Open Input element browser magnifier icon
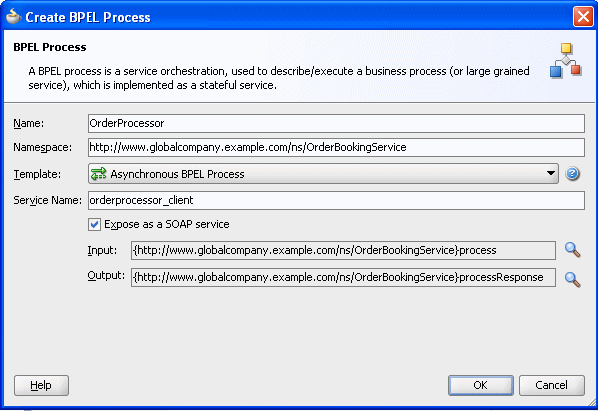598x411 pixels. pos(572,250)
